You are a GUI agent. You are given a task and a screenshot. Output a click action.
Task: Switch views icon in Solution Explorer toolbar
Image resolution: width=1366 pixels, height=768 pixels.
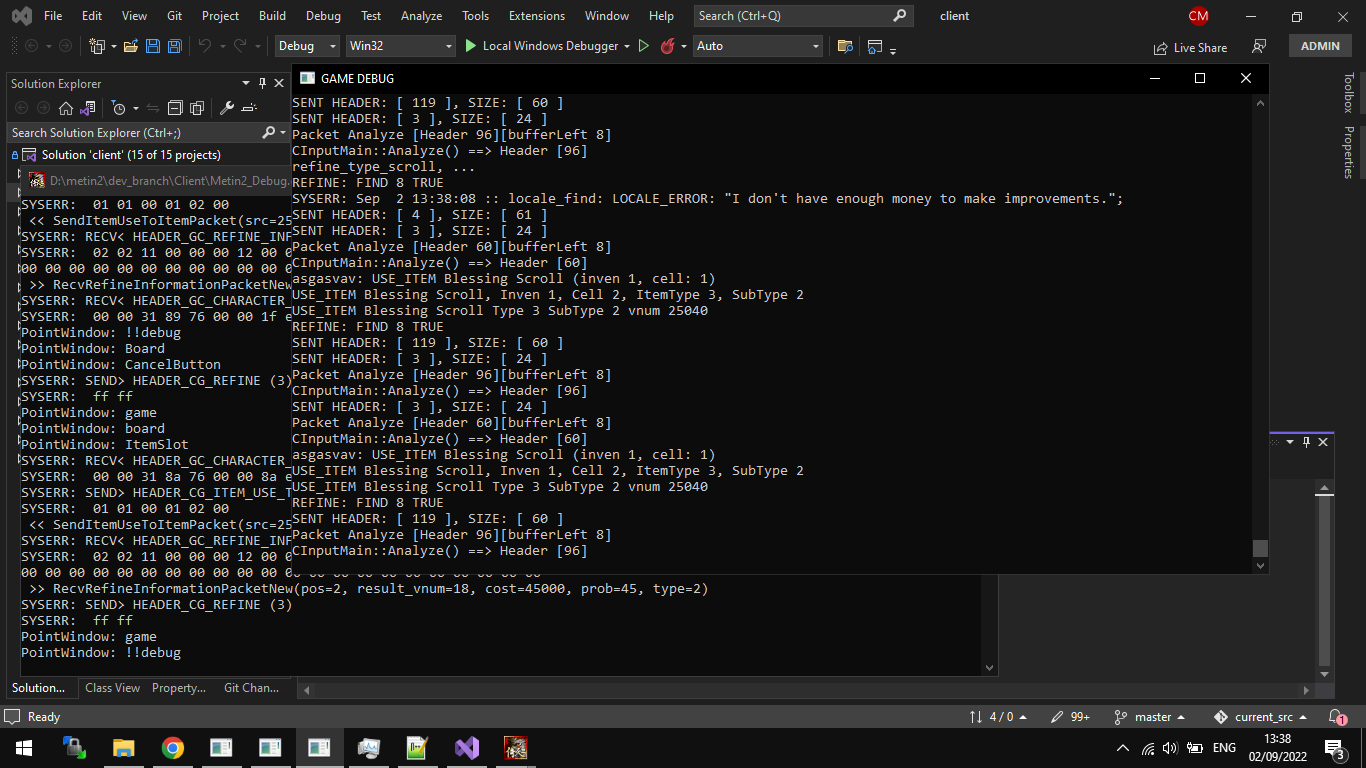pyautogui.click(x=87, y=108)
